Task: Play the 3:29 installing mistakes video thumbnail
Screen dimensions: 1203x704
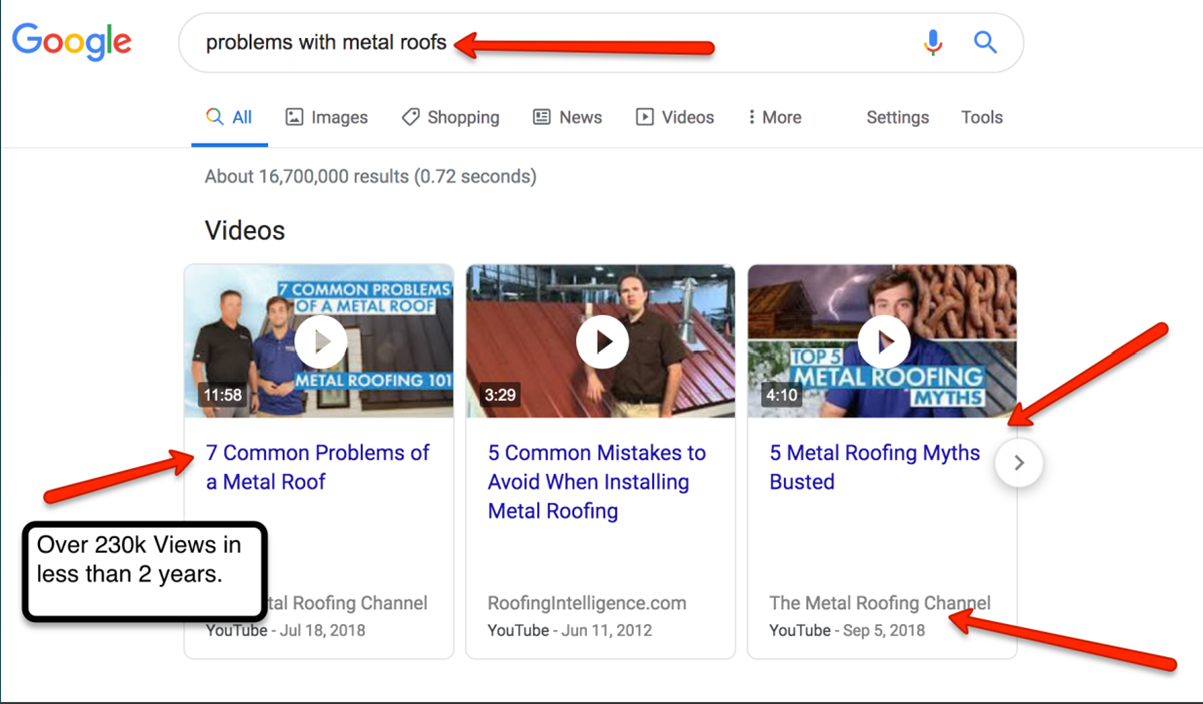Action: click(601, 341)
